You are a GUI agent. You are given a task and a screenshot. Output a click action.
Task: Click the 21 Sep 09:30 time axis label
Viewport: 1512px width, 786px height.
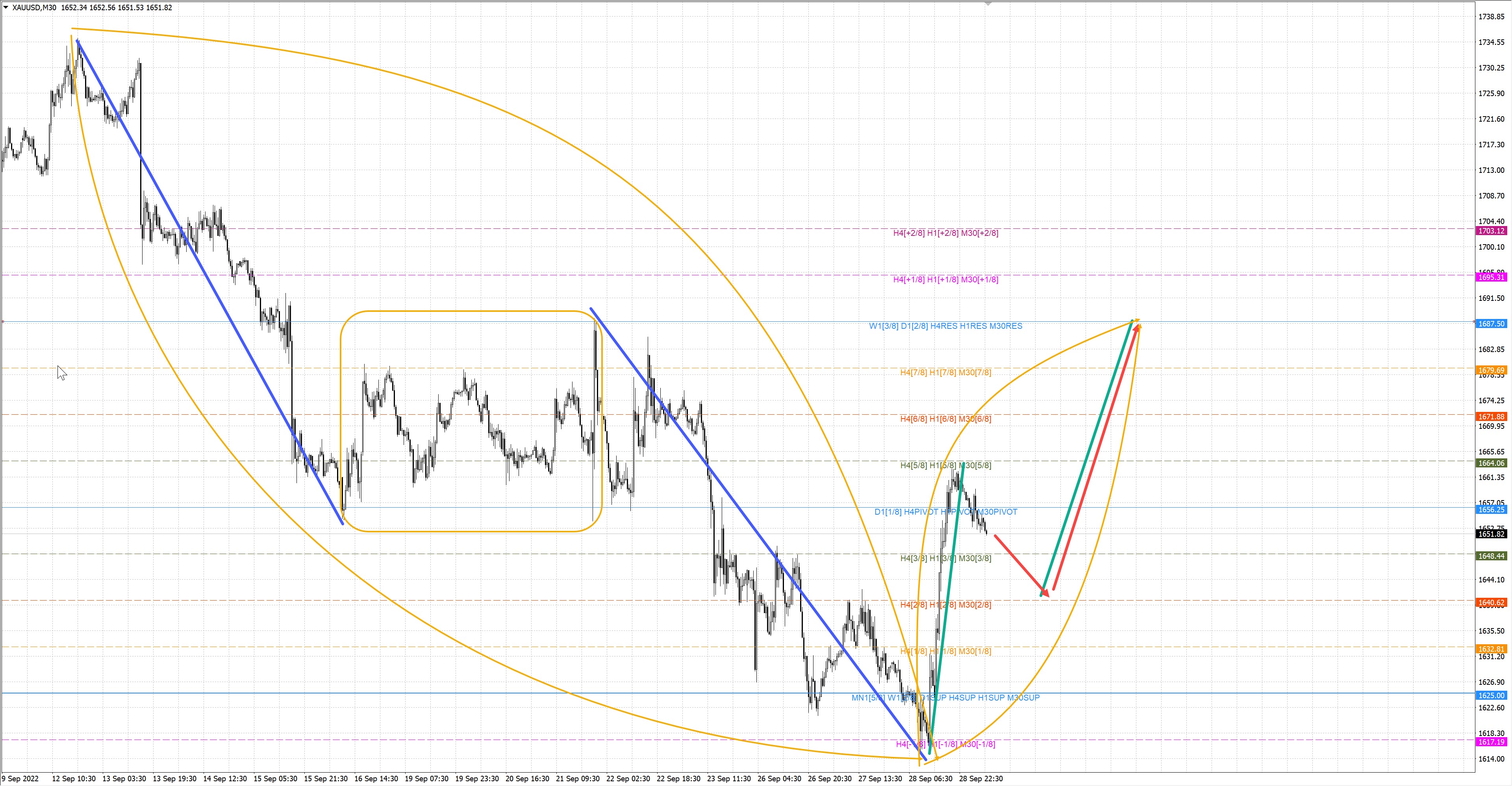[x=578, y=779]
